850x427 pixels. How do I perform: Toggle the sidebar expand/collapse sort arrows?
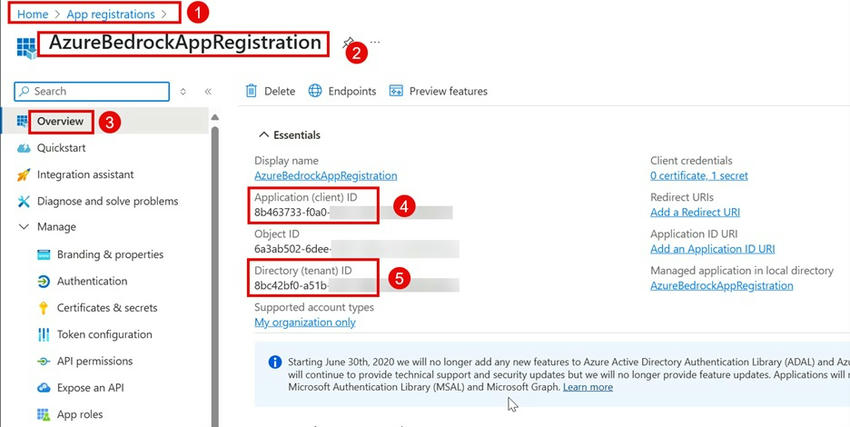coord(183,91)
